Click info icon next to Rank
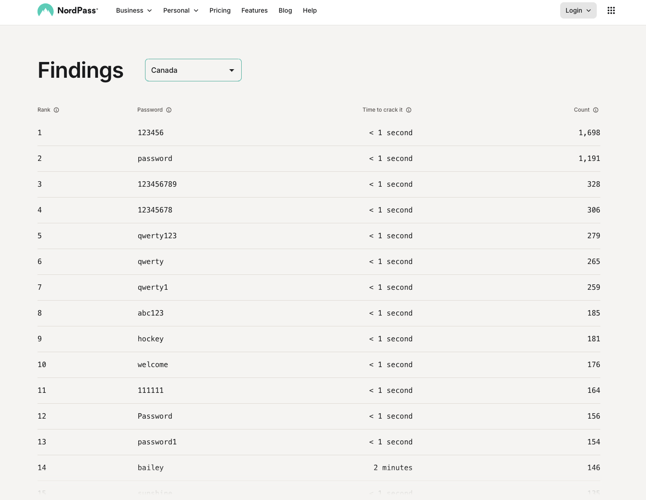 pyautogui.click(x=56, y=110)
